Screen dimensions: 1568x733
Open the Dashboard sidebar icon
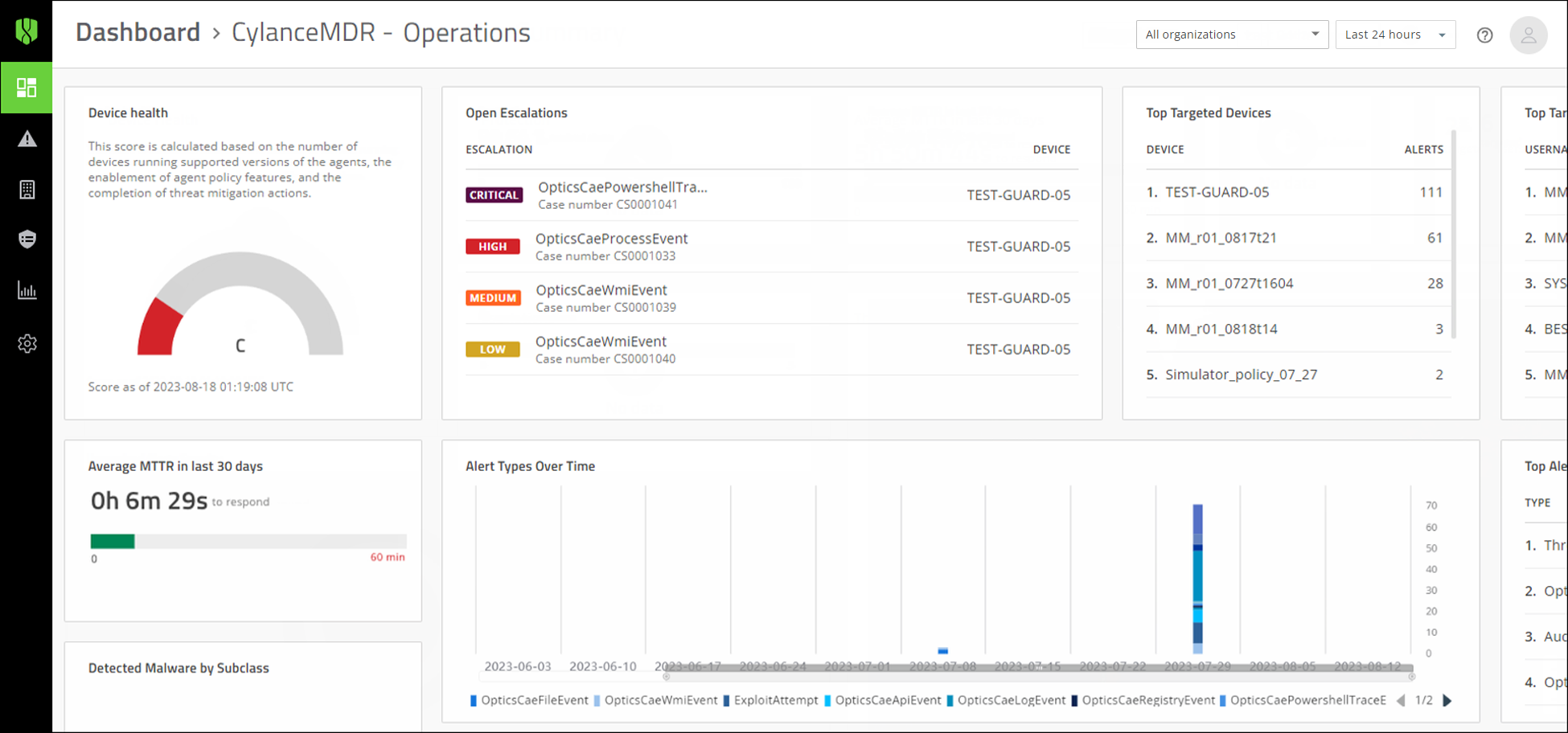click(x=27, y=88)
